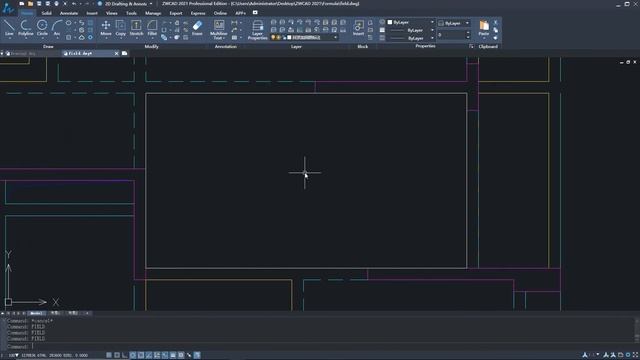Select the Polyline tool
Image resolution: width=640 pixels, height=360 pixels.
[26, 28]
